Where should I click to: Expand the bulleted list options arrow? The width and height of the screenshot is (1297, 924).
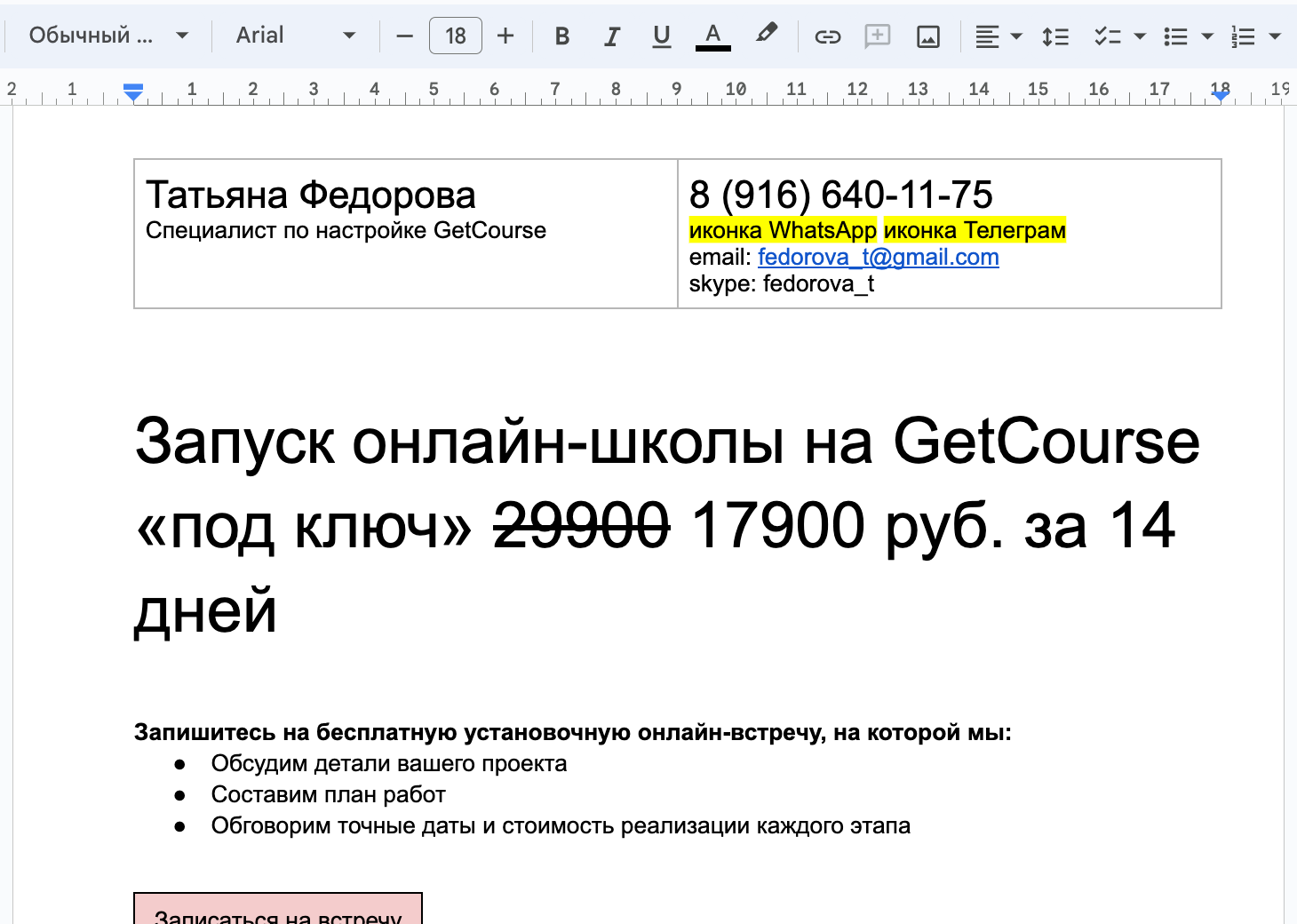coord(1207,36)
